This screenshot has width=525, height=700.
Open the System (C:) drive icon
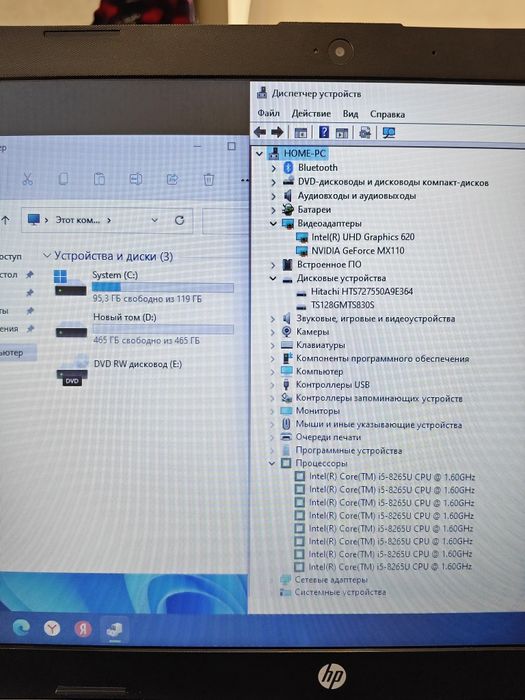(x=70, y=283)
